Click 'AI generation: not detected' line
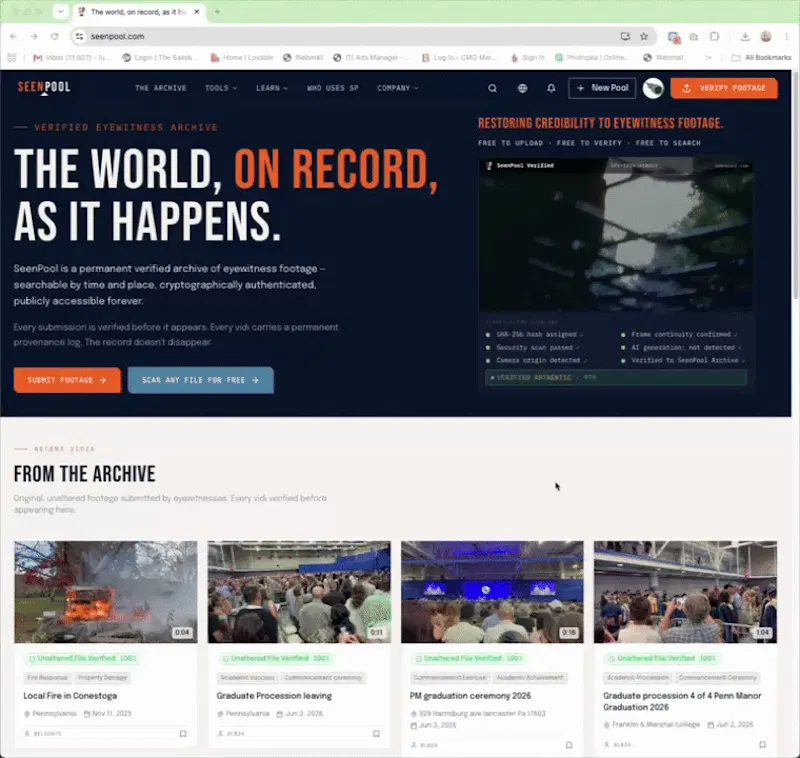The image size is (800, 758). [x=682, y=347]
